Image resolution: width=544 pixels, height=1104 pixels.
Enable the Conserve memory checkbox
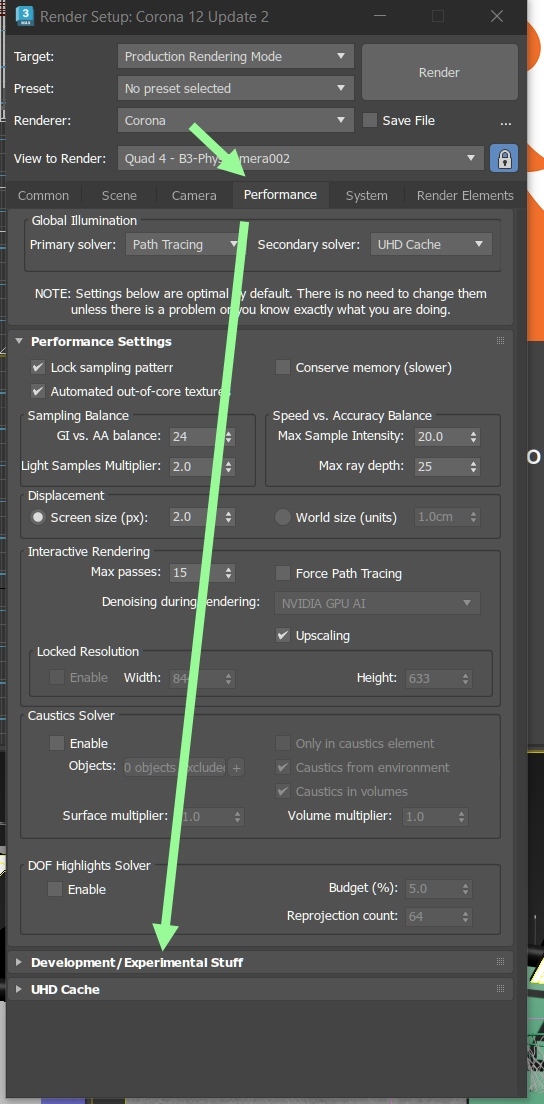283,368
